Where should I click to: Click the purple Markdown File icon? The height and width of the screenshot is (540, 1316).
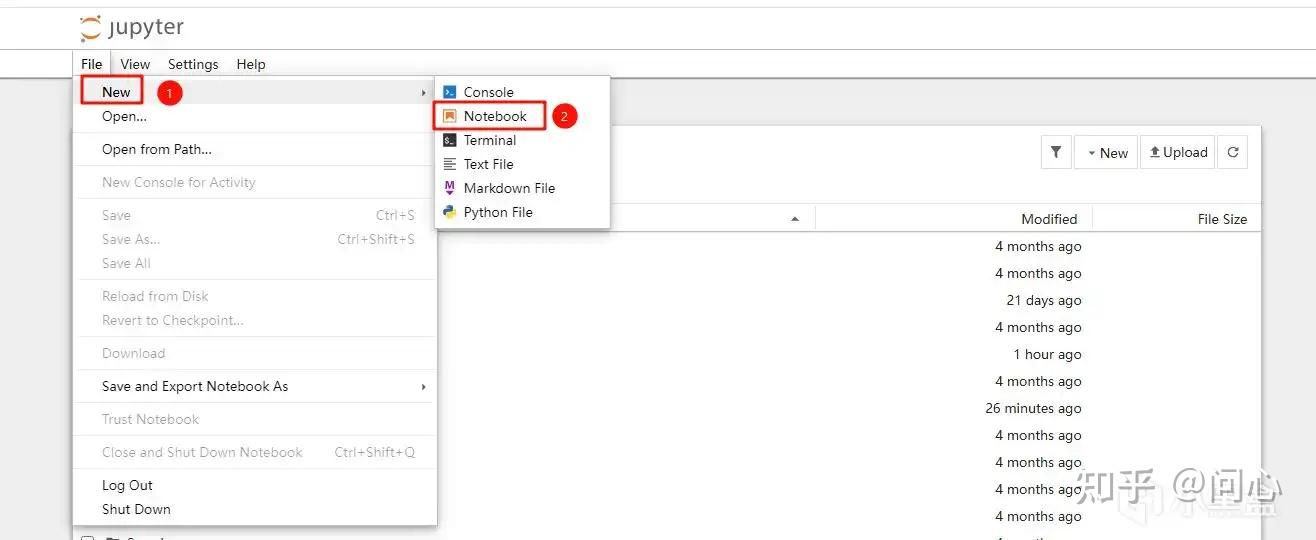click(x=450, y=188)
